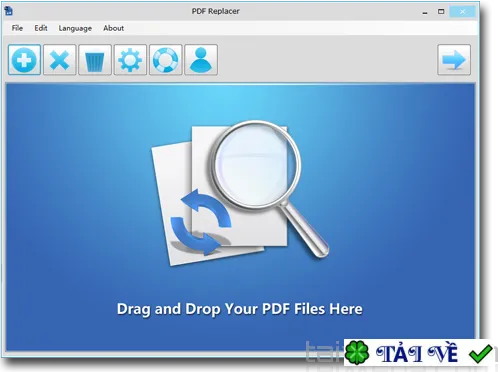Image resolution: width=500 pixels, height=372 pixels.
Task: Clear the file list with the trash bin icon
Action: [x=95, y=60]
